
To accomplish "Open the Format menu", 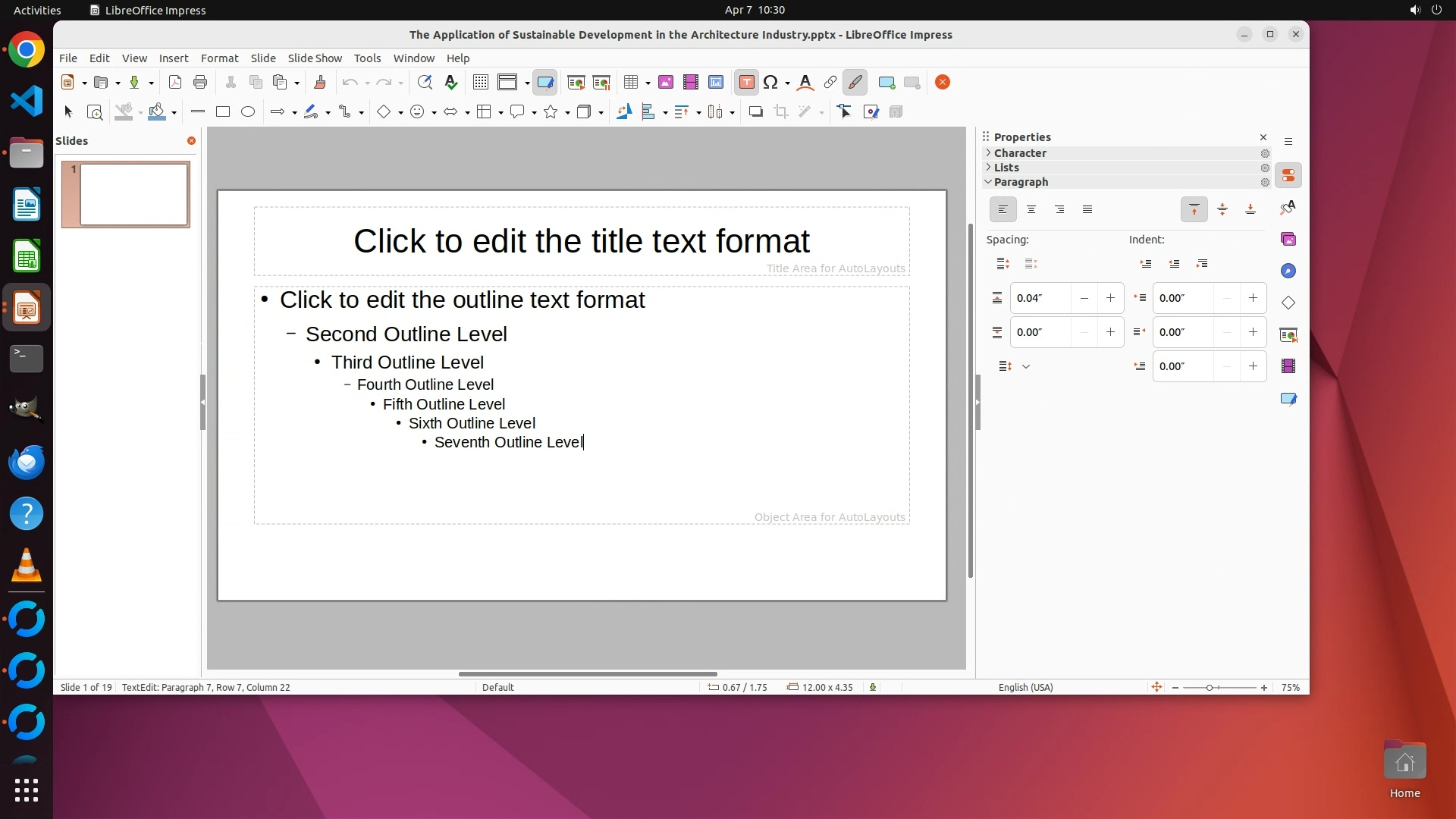I will coord(219,58).
